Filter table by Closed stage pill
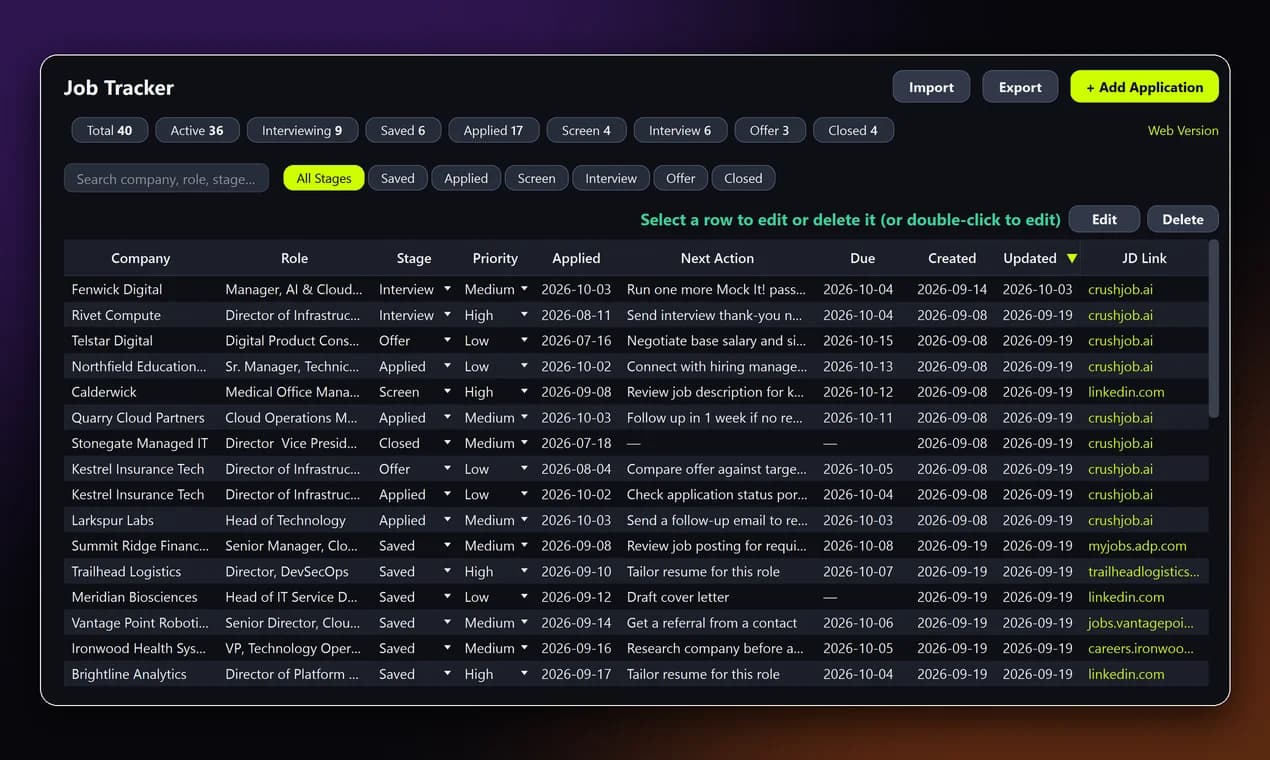Screen dimensions: 1270x760 743,178
